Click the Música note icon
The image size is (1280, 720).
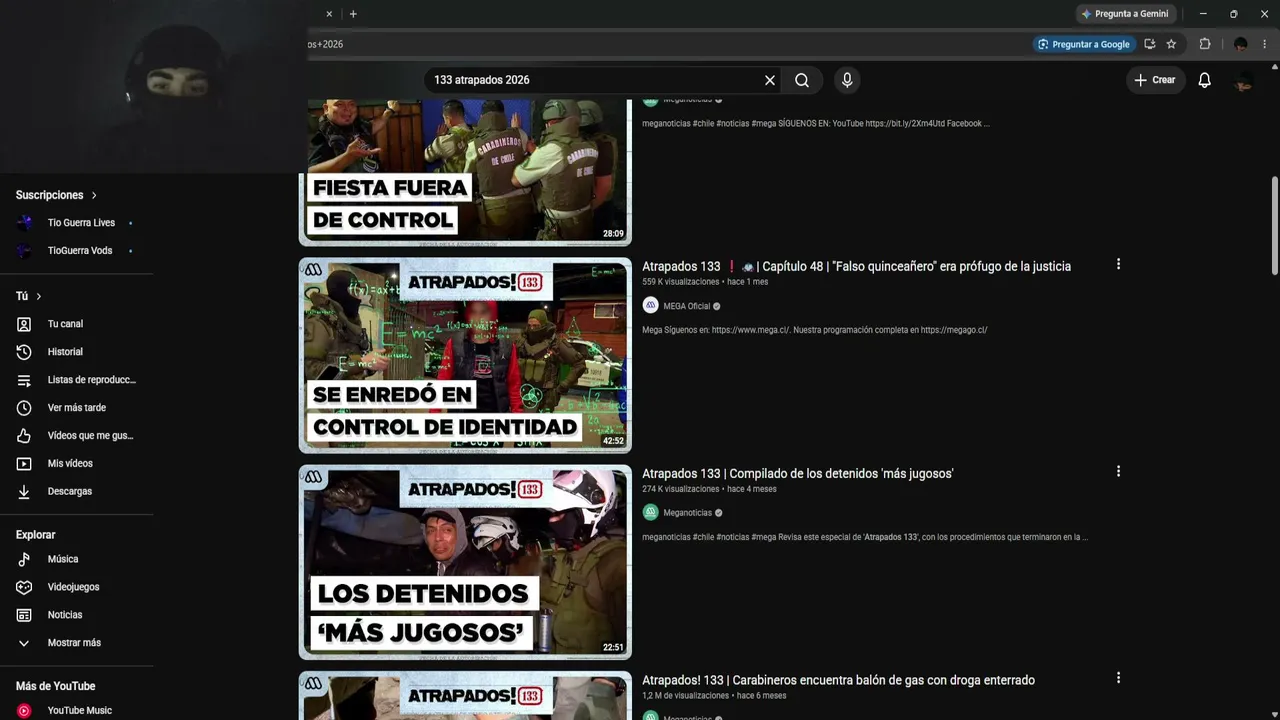point(24,559)
